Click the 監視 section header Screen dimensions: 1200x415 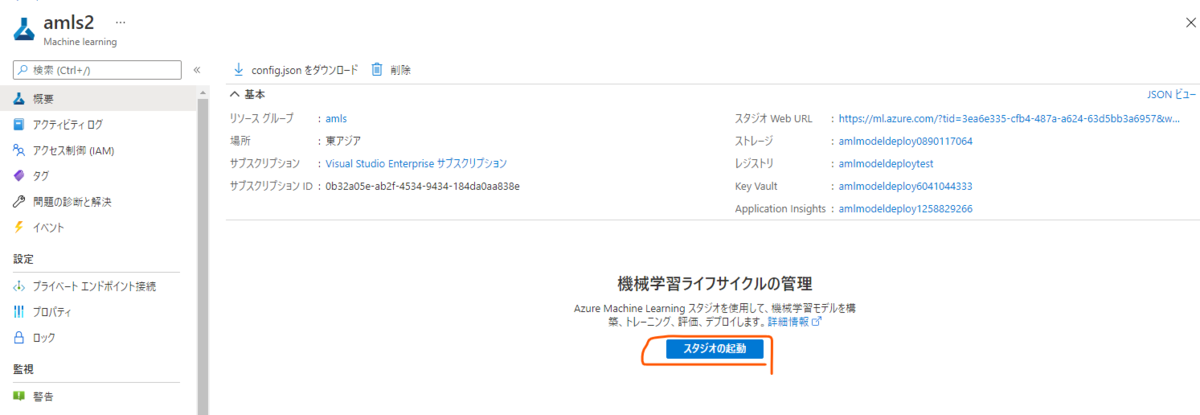pos(23,369)
